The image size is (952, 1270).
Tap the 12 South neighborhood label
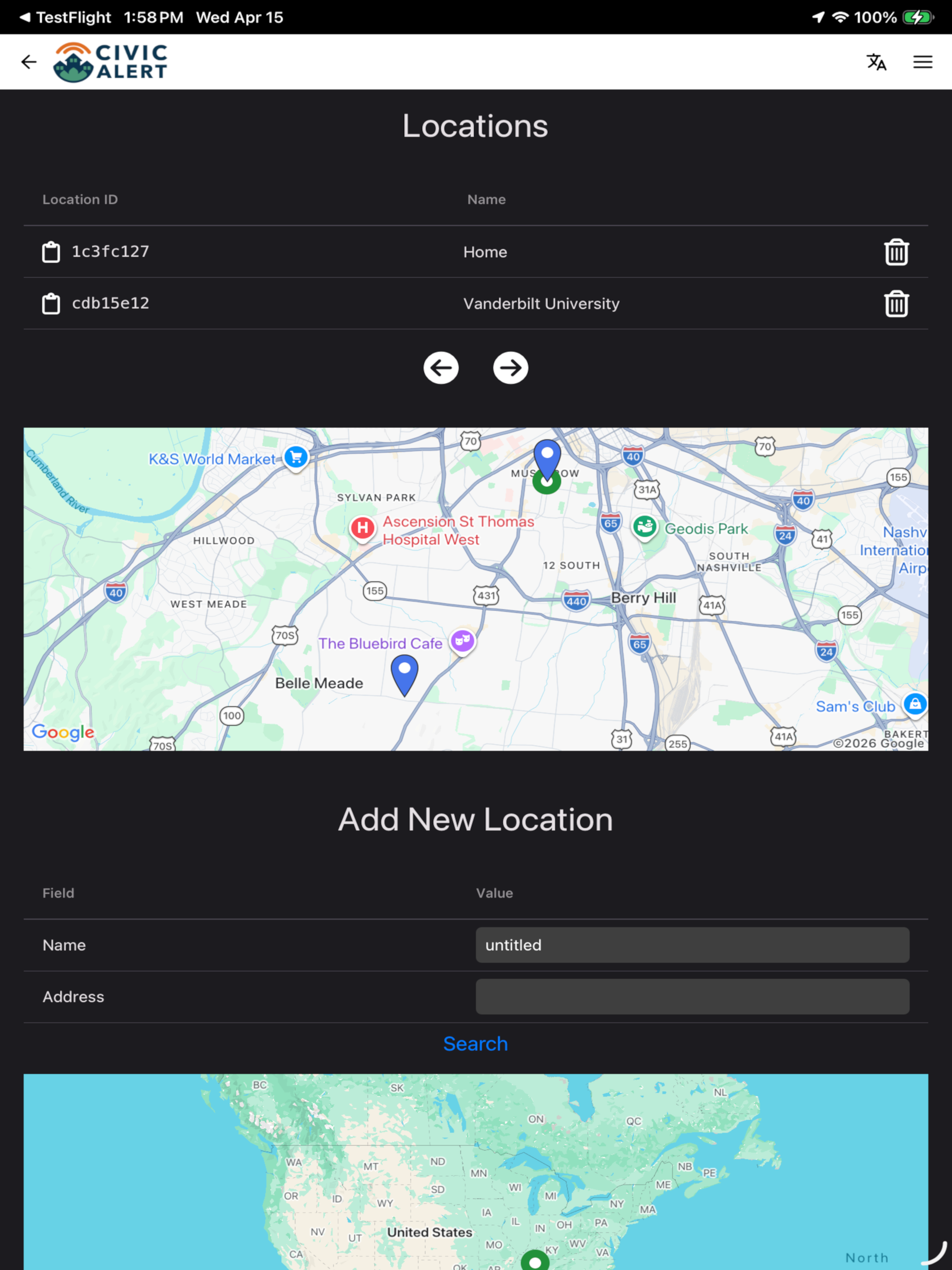(571, 565)
